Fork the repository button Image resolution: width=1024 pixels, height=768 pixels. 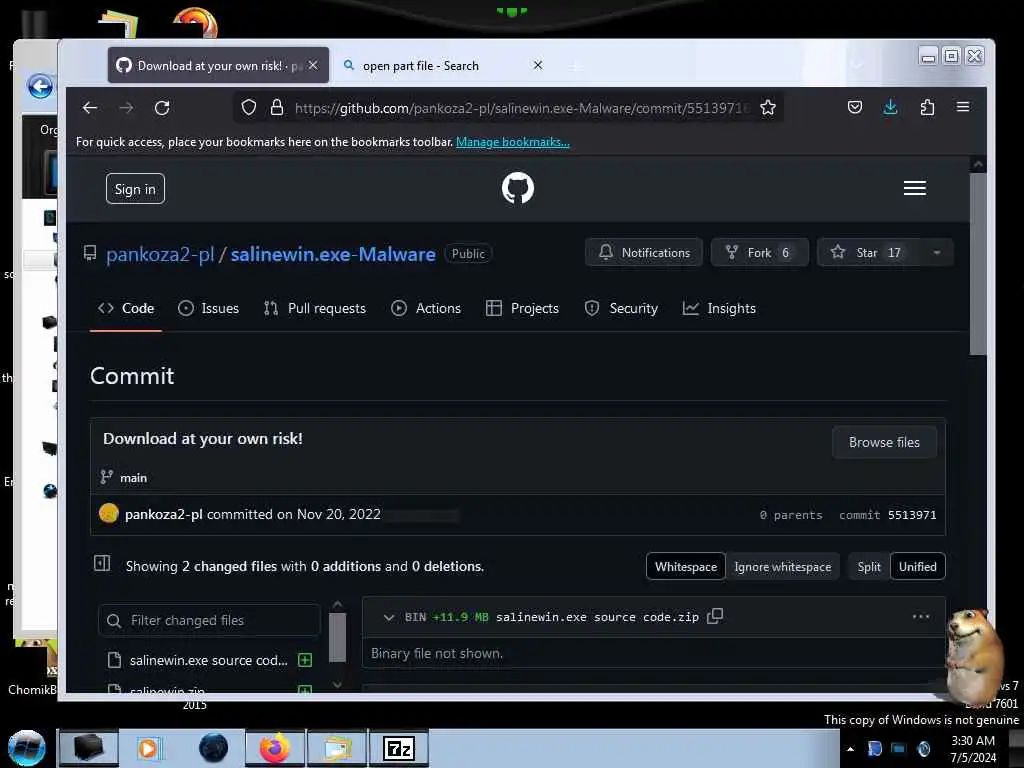click(760, 253)
